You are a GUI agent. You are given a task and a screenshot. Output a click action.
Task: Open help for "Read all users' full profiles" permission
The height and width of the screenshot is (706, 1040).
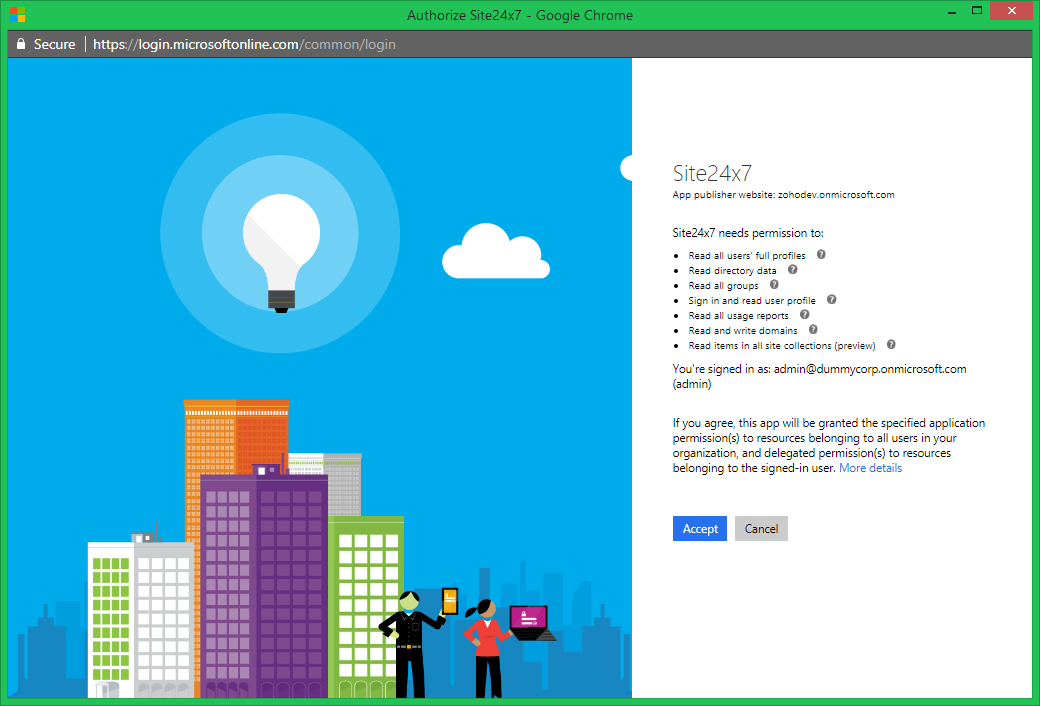click(820, 255)
